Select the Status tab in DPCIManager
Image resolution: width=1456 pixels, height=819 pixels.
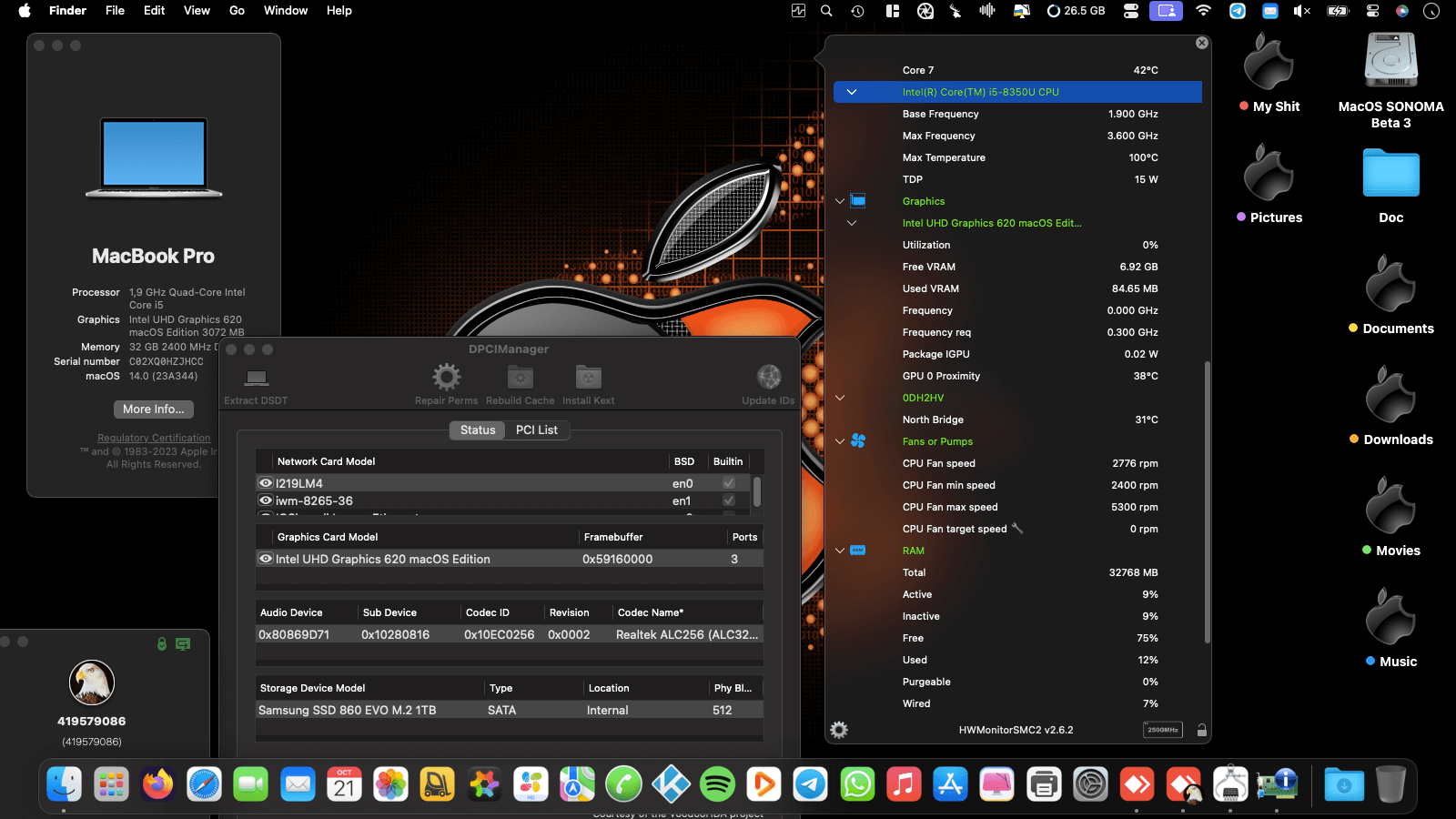tap(478, 430)
